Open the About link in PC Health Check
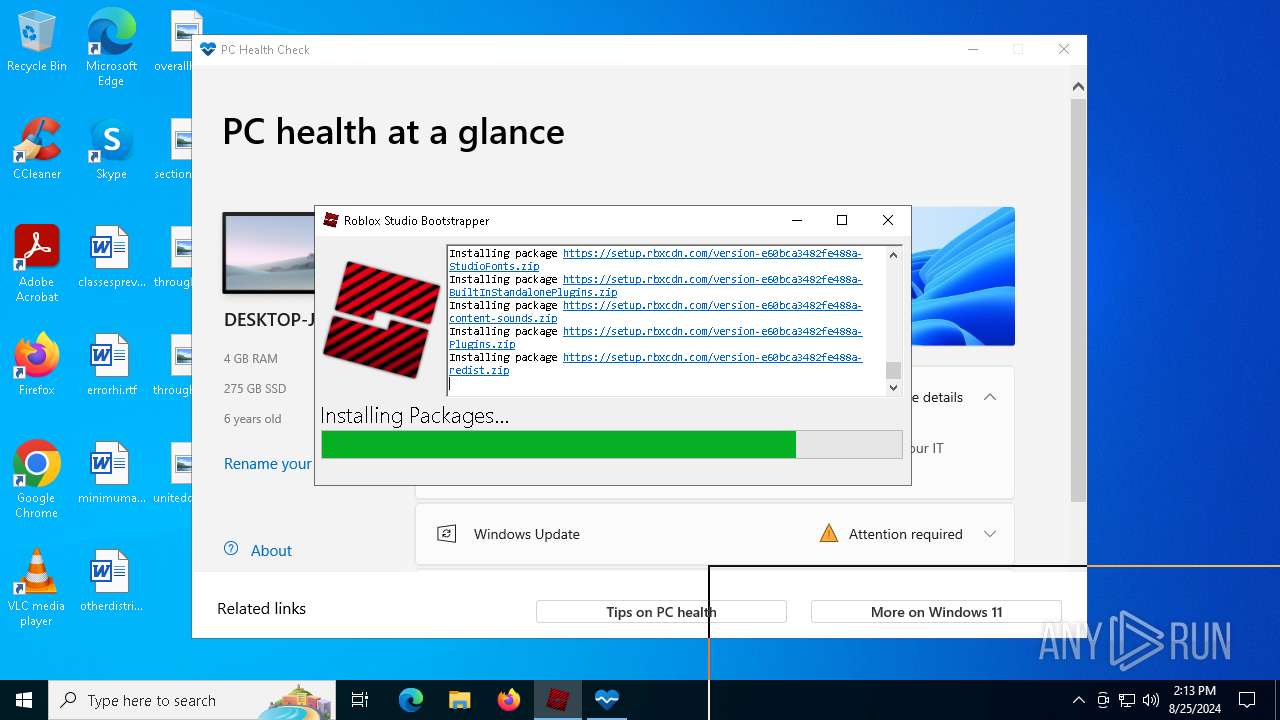 [x=271, y=551]
